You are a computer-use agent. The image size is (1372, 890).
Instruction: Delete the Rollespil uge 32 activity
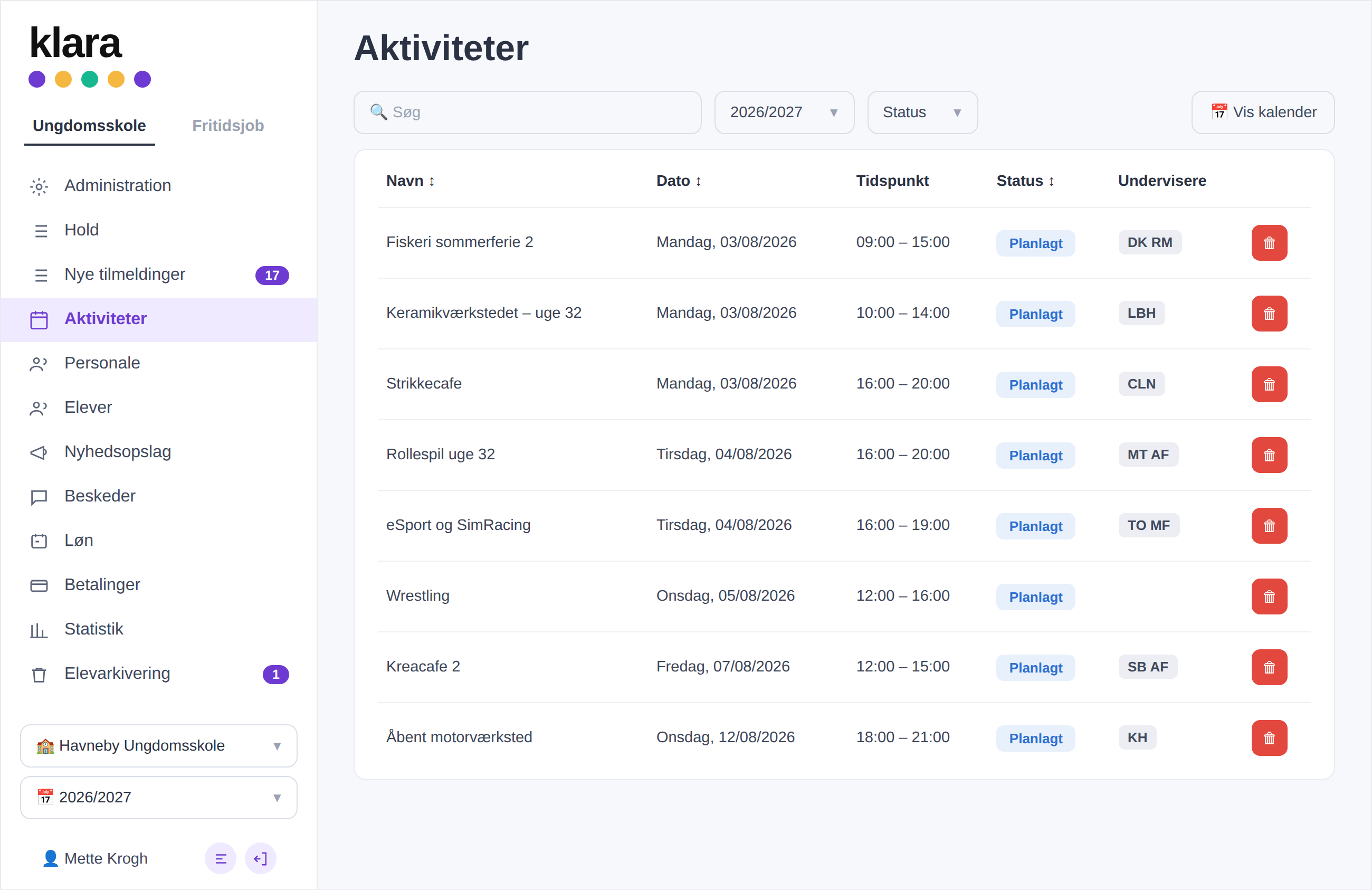[x=1269, y=455]
